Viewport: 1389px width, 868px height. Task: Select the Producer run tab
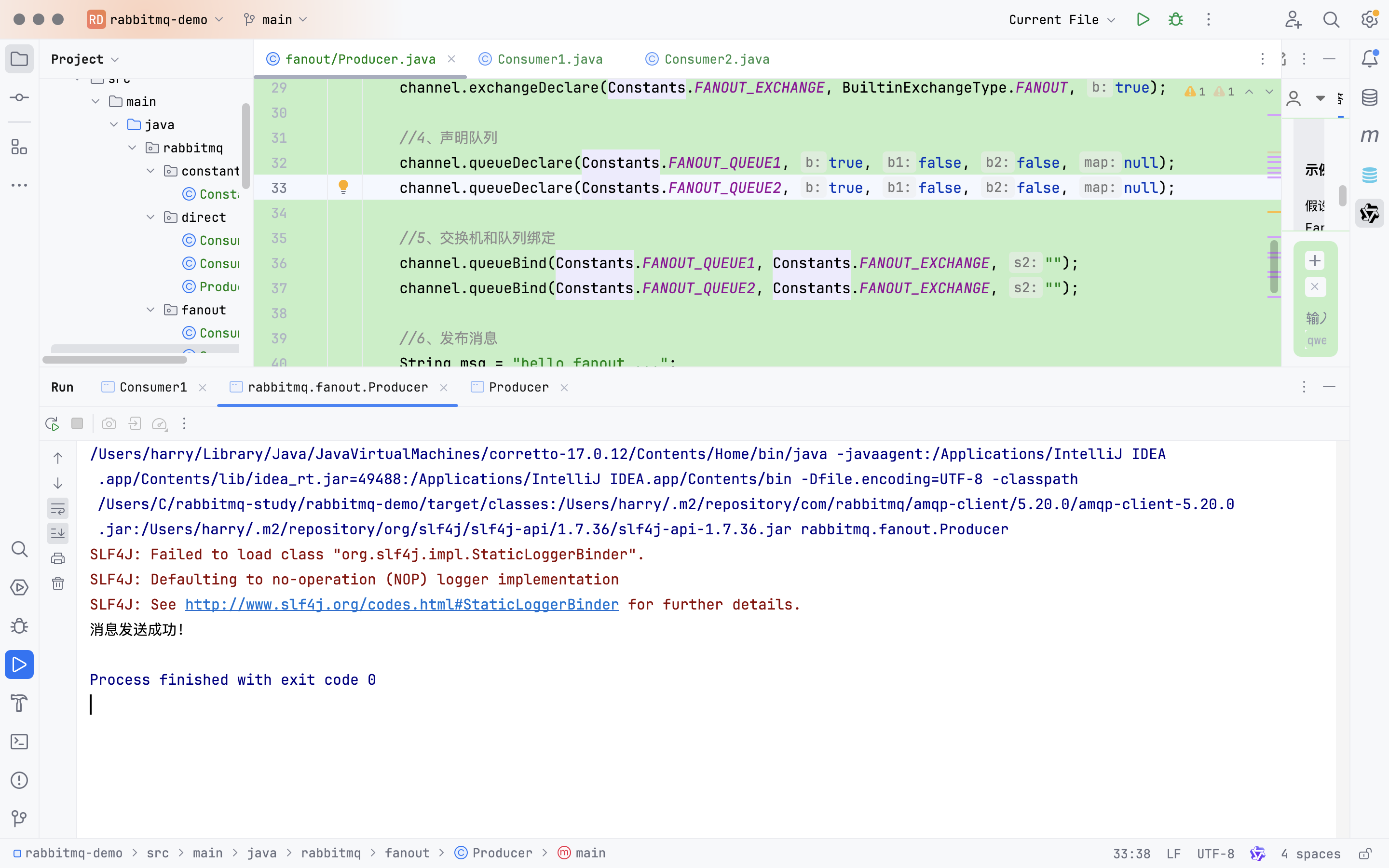517,388
